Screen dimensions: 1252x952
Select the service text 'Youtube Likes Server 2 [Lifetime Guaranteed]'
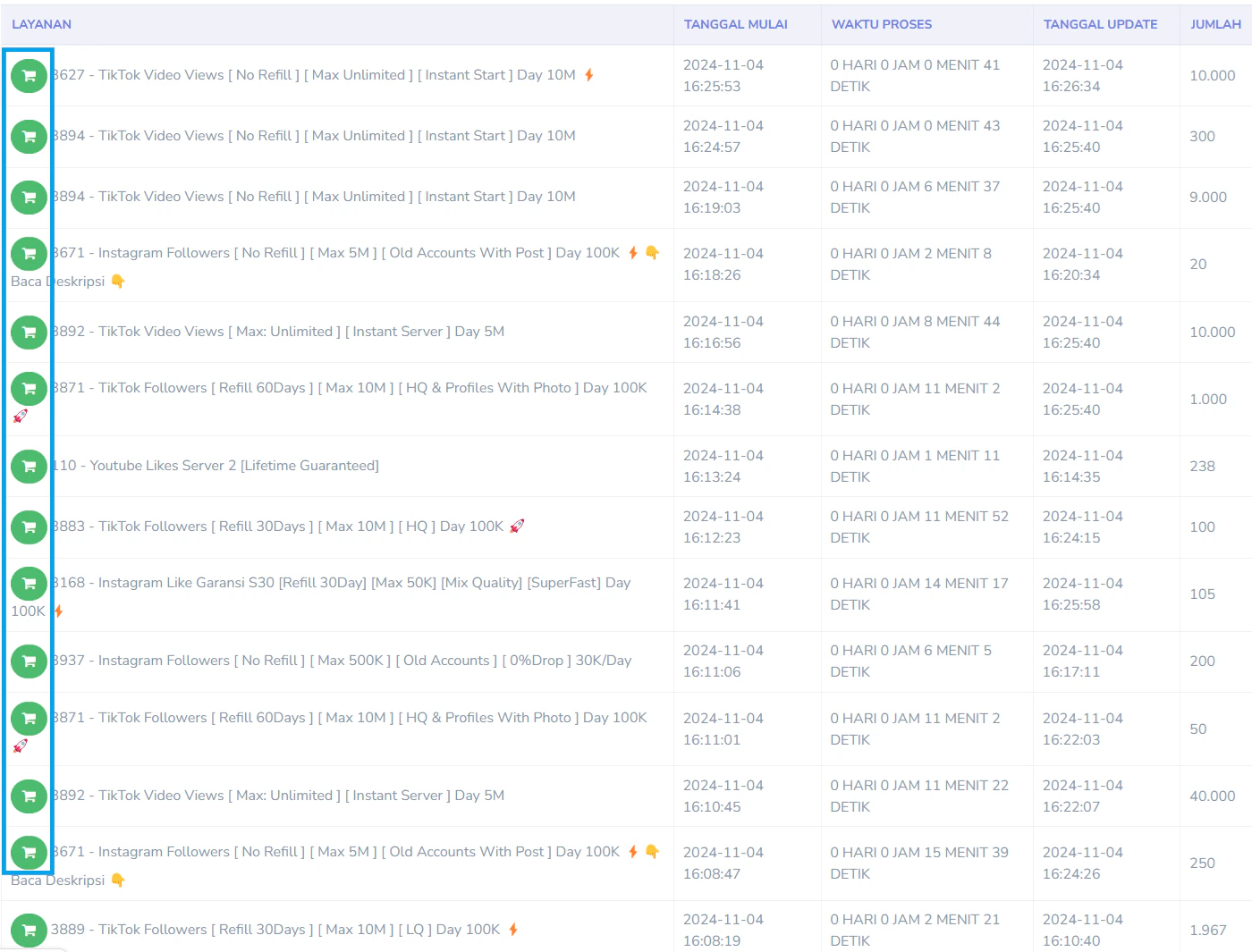234,466
